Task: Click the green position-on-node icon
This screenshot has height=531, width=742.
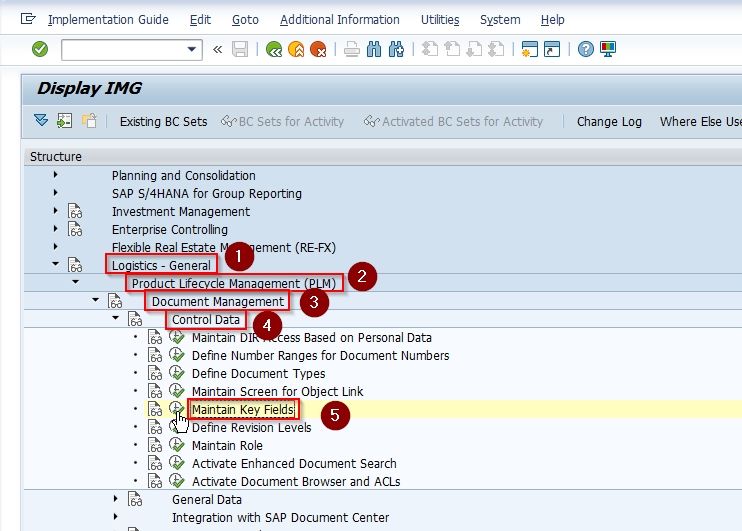Action: (x=64, y=121)
